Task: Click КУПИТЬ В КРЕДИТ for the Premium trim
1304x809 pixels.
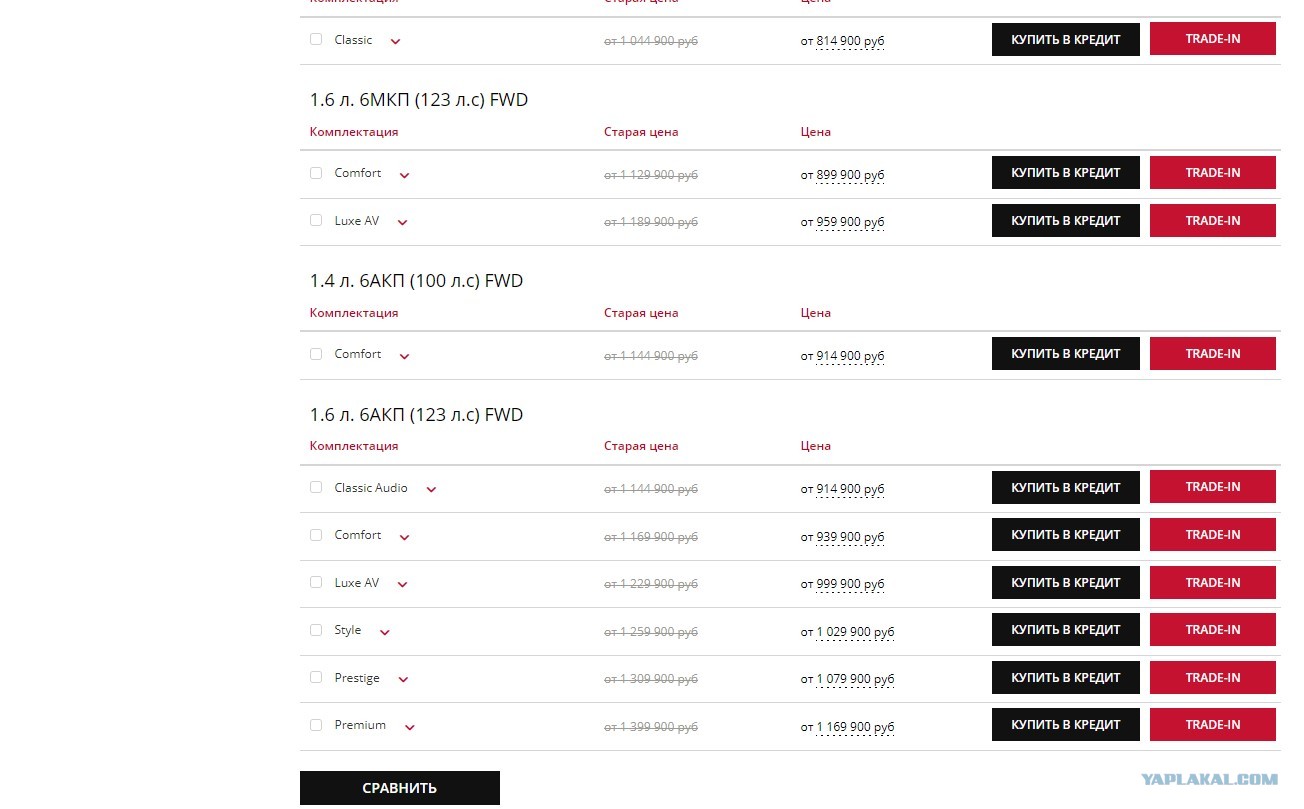Action: coord(1066,725)
